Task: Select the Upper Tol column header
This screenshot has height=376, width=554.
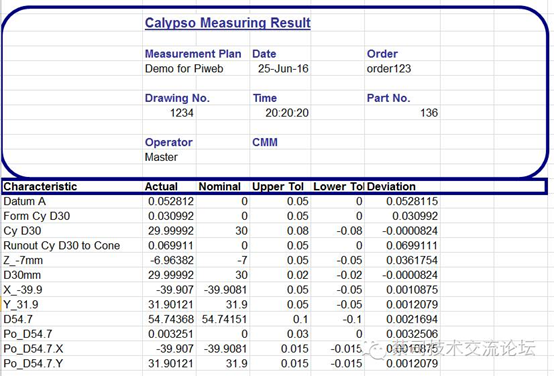Action: tap(278, 186)
